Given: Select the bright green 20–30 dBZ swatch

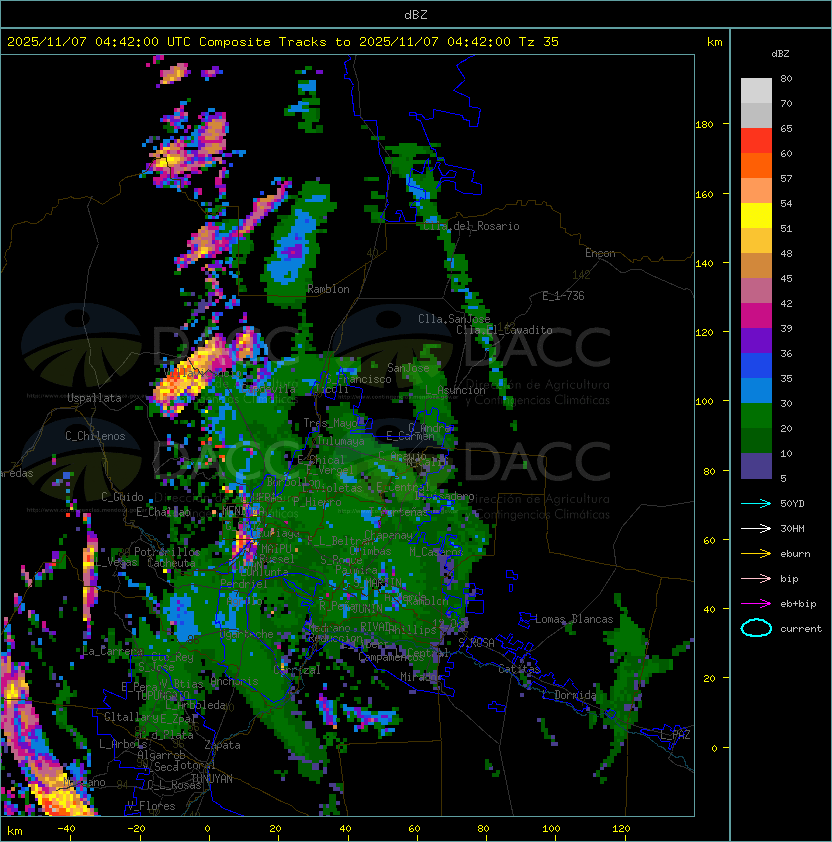Looking at the screenshot, I should pyautogui.click(x=756, y=416).
